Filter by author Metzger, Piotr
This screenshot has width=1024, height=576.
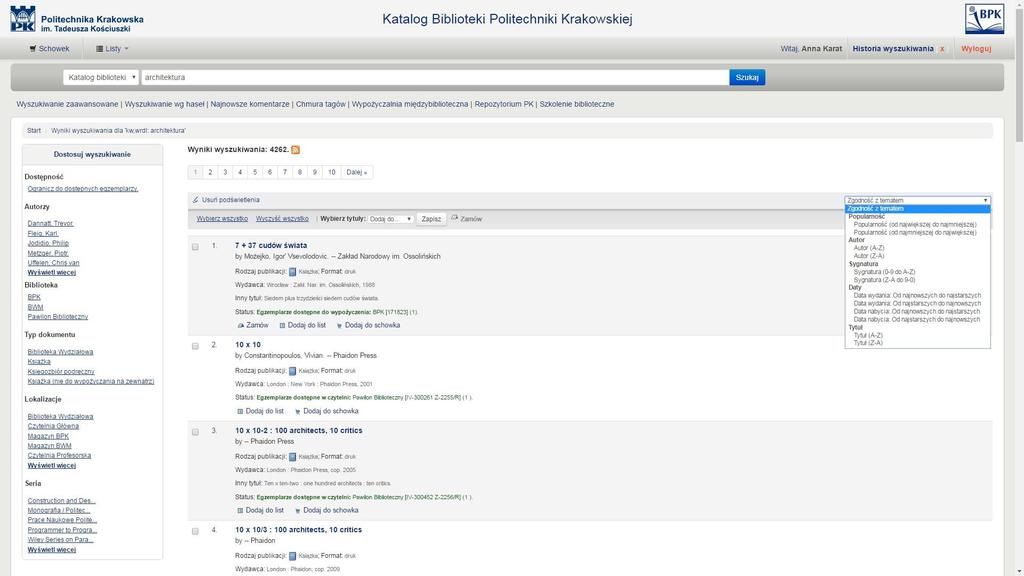coord(48,253)
